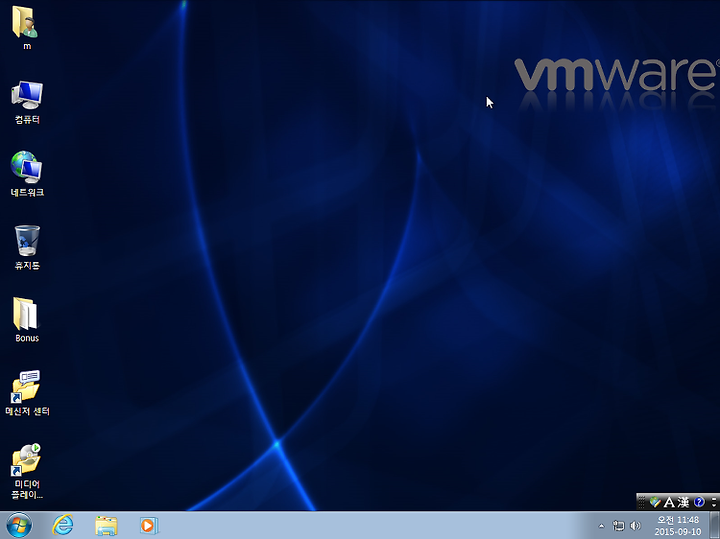The image size is (720, 539).
Task: Open the volume speaker tray icon
Action: click(x=635, y=526)
